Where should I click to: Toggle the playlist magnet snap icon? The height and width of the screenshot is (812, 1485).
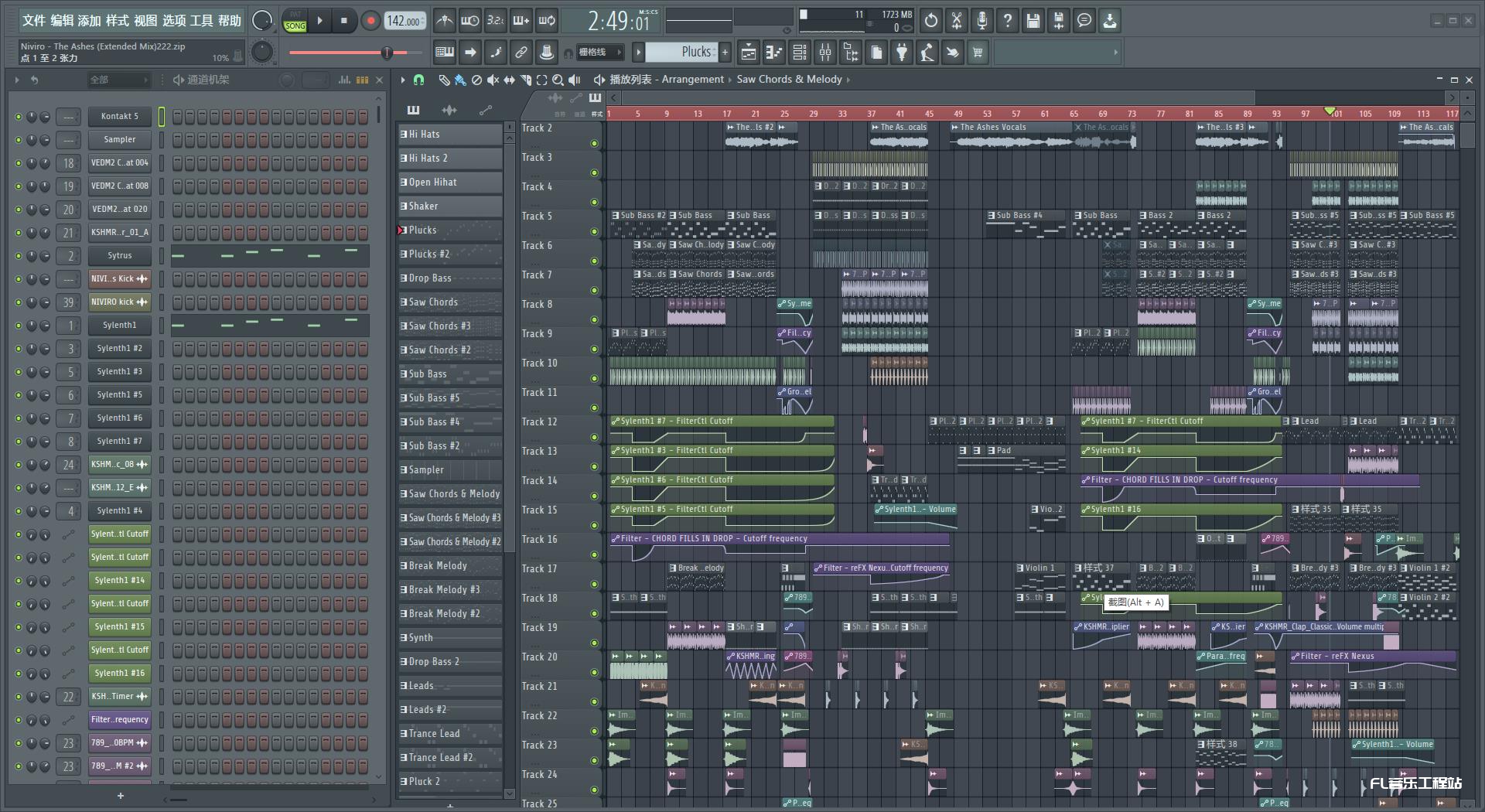[x=418, y=80]
